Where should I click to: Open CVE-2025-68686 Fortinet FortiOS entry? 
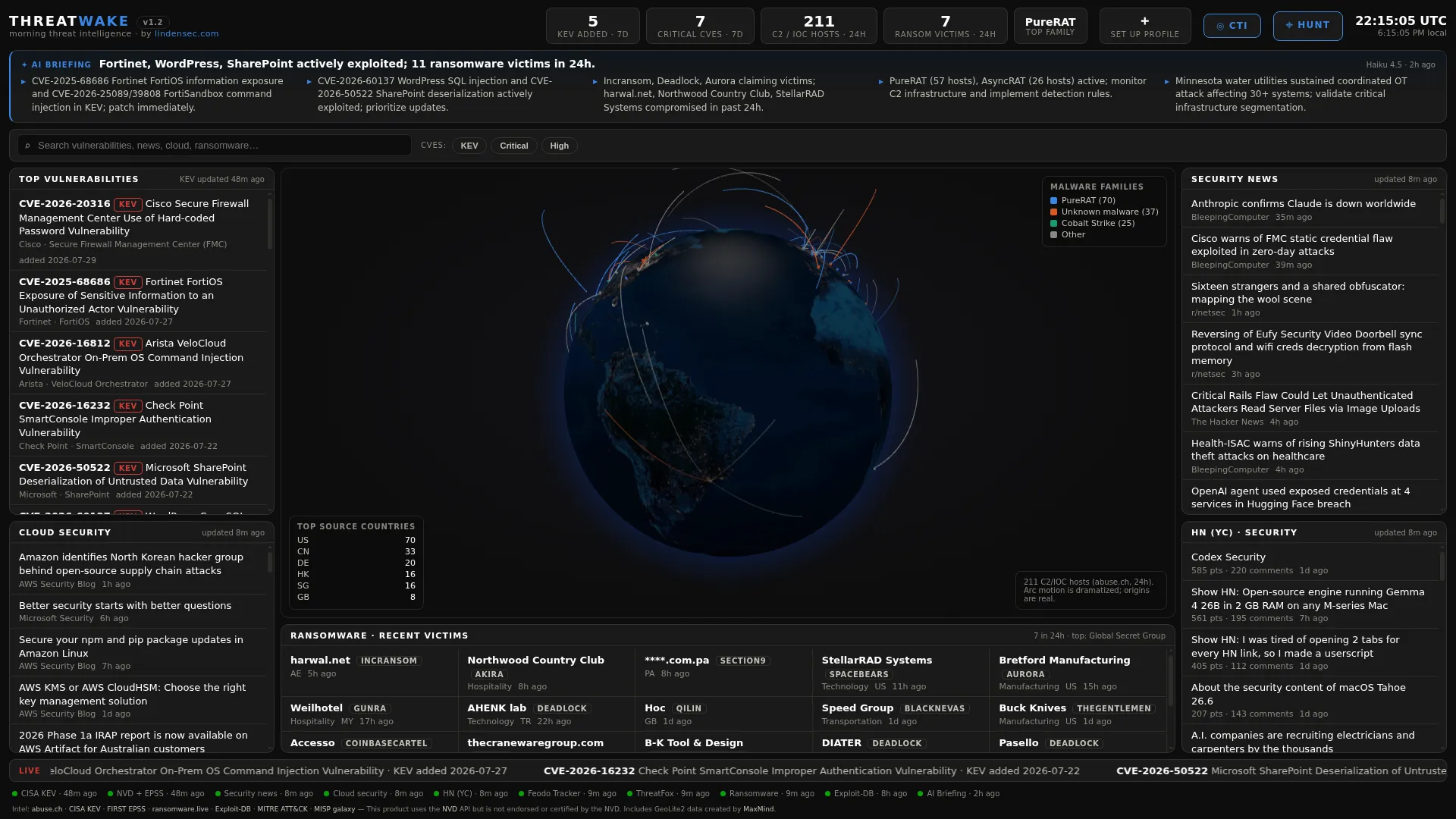[x=139, y=302]
